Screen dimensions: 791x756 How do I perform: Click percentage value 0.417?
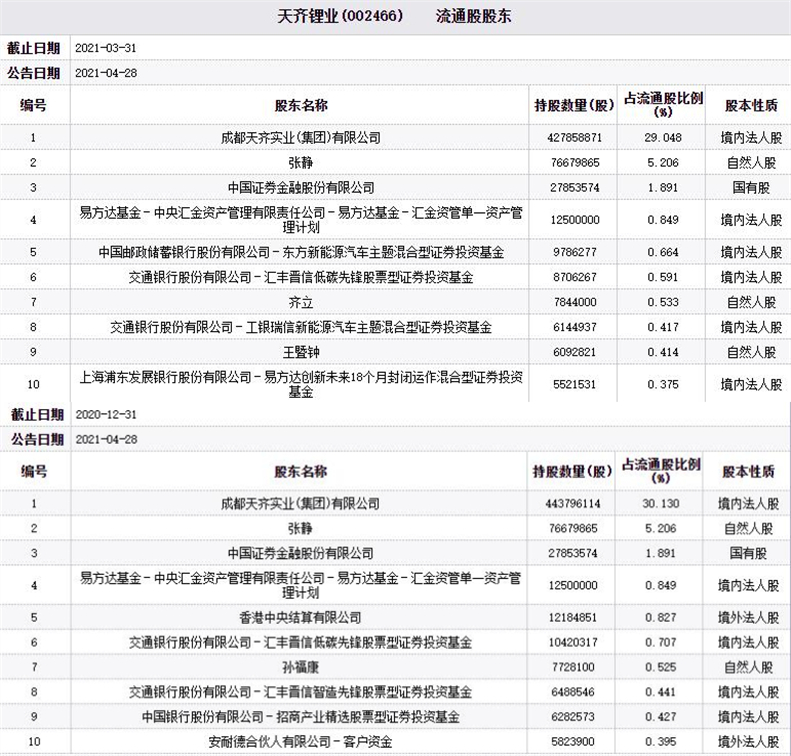663,327
